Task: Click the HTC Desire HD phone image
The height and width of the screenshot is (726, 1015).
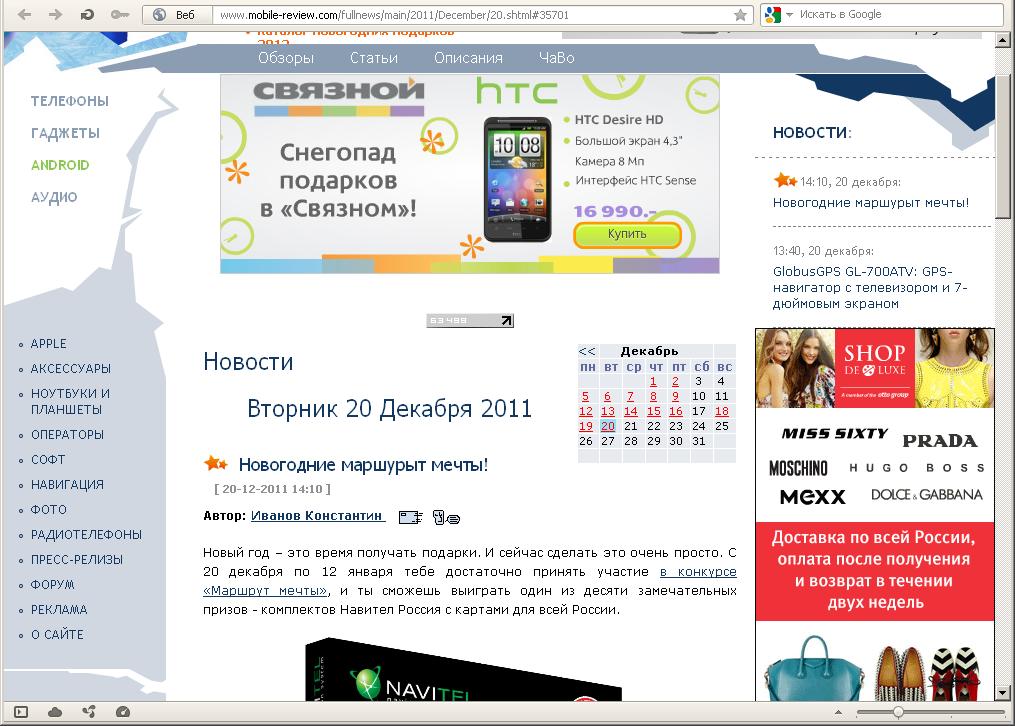Action: pos(517,179)
